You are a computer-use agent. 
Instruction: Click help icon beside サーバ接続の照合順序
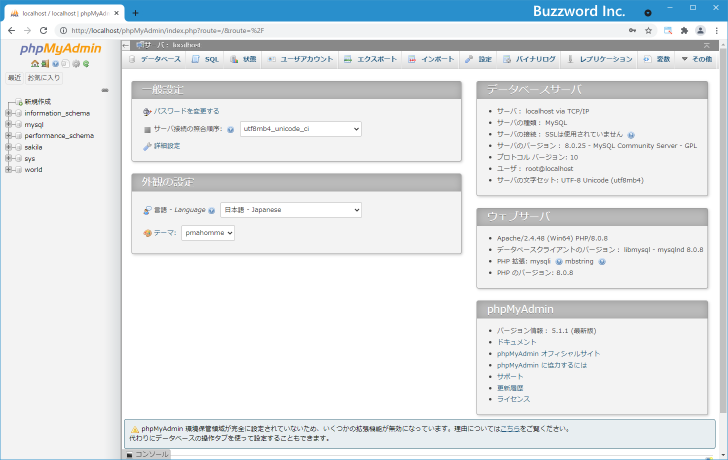[231, 130]
